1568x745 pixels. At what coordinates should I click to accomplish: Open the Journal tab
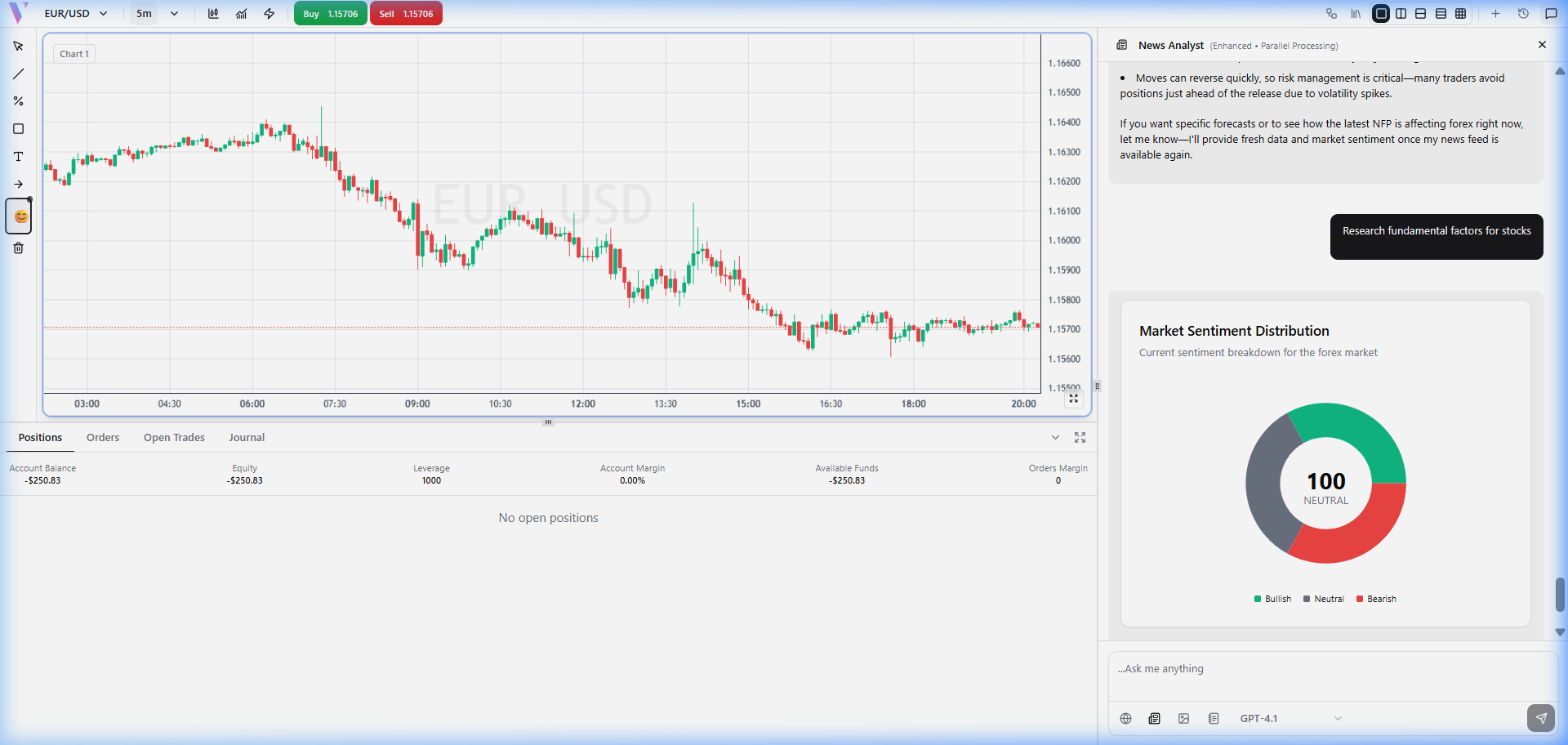click(247, 438)
